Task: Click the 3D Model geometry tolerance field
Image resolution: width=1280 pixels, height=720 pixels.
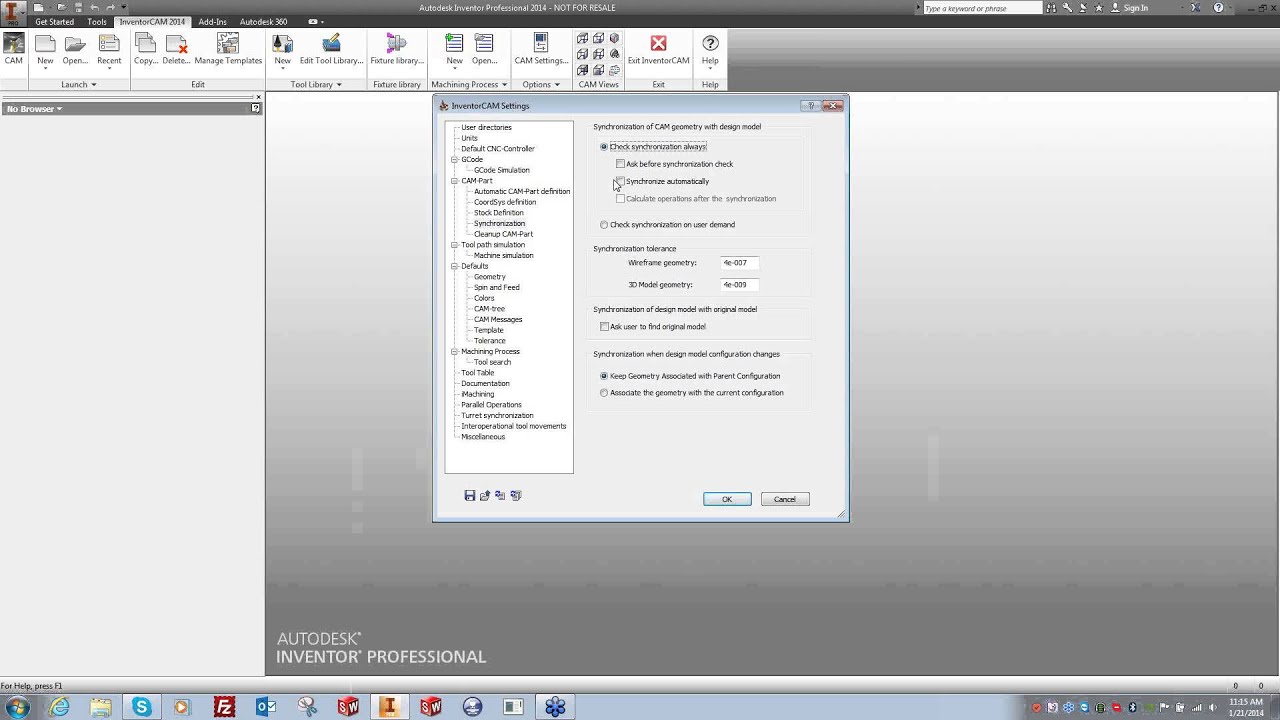Action: click(740, 285)
